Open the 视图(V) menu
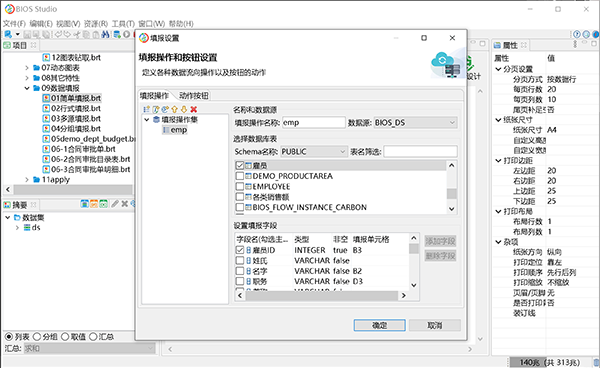This screenshot has height=368, width=600. [x=68, y=24]
